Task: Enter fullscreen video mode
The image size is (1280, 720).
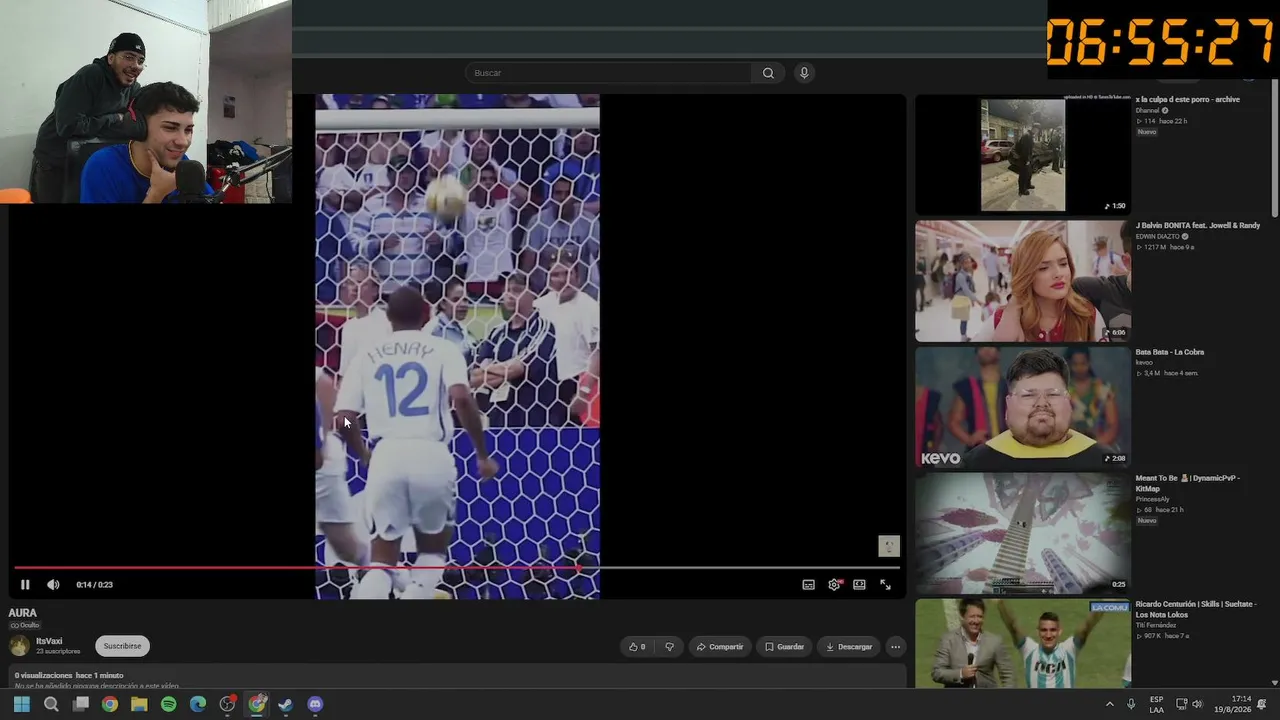Action: pyautogui.click(x=885, y=585)
